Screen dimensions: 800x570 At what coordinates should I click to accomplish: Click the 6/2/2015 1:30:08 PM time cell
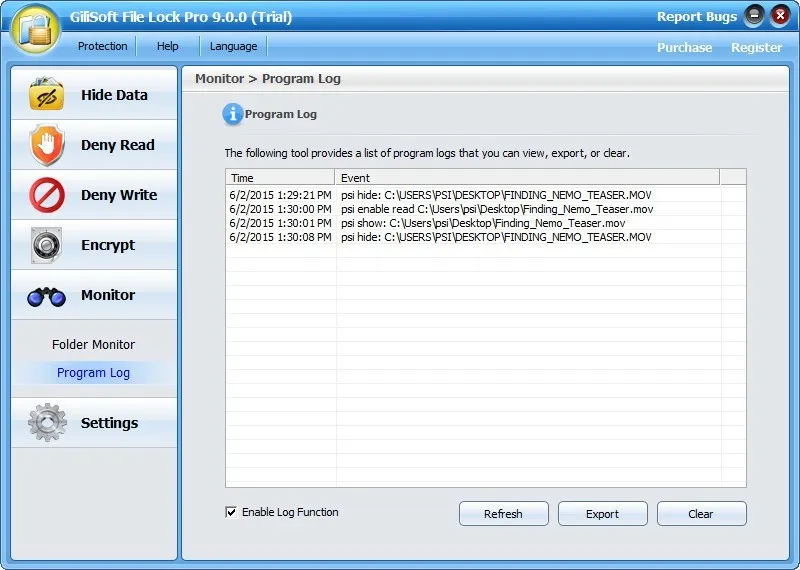click(x=280, y=237)
